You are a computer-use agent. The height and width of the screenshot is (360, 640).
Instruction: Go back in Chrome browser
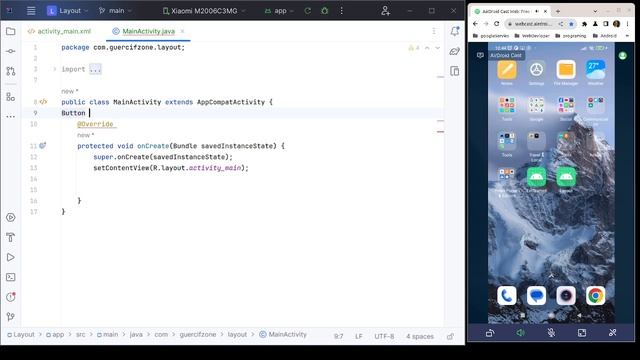[476, 24]
